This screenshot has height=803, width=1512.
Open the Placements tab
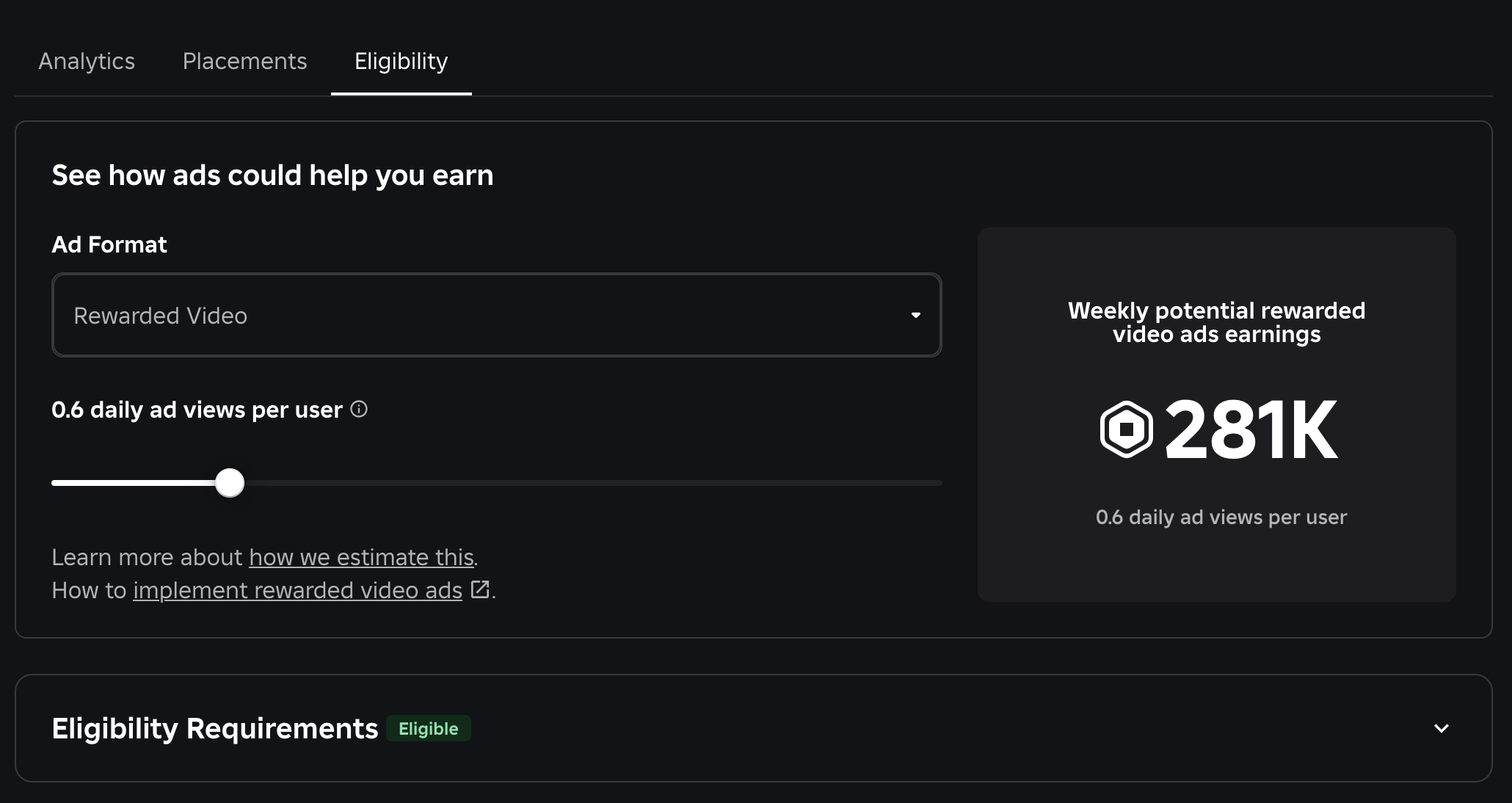[x=244, y=61]
